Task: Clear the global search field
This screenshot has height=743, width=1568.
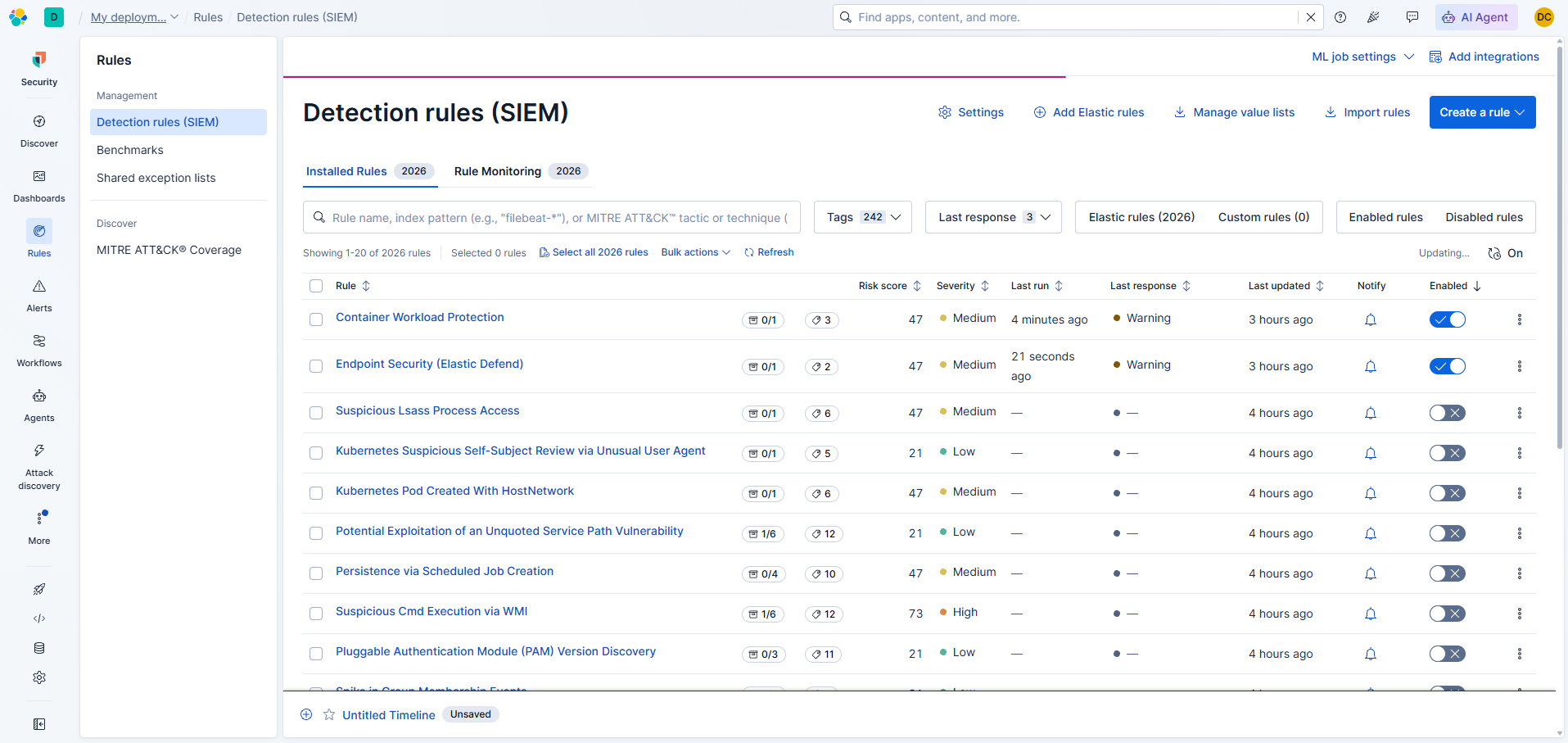Action: coord(1311,17)
